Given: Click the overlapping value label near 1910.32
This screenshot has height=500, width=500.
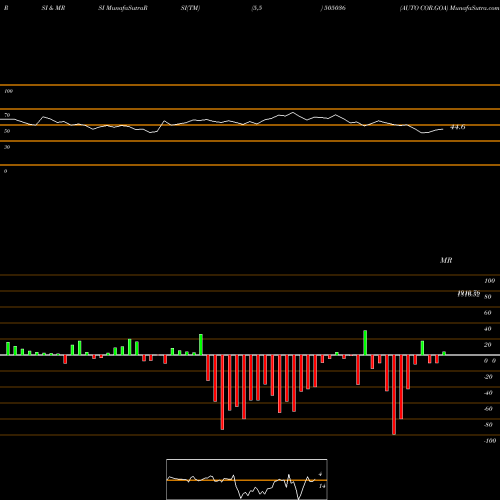Looking at the screenshot, I should 469,294.
